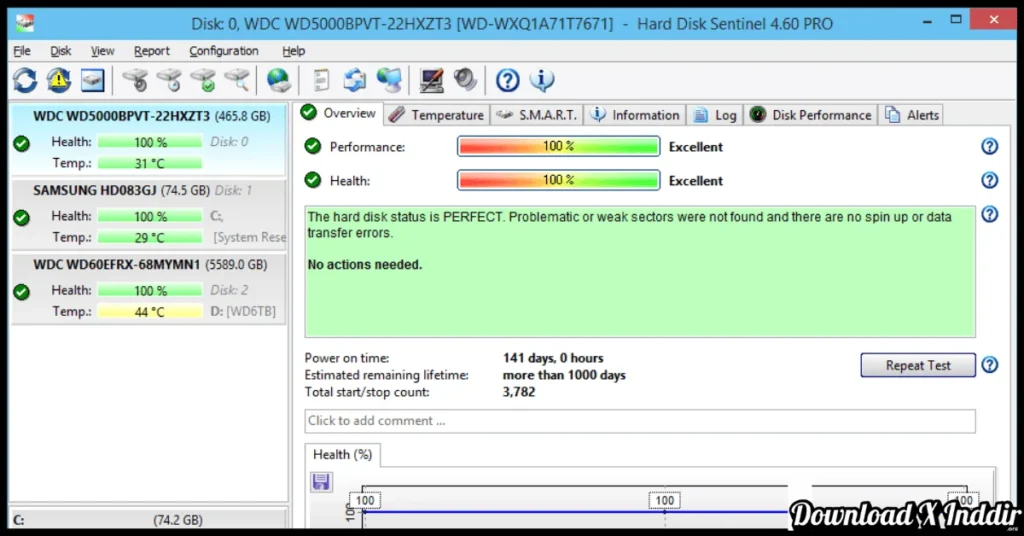
Task: Click the disk with green checkmark icon
Action: (203, 80)
